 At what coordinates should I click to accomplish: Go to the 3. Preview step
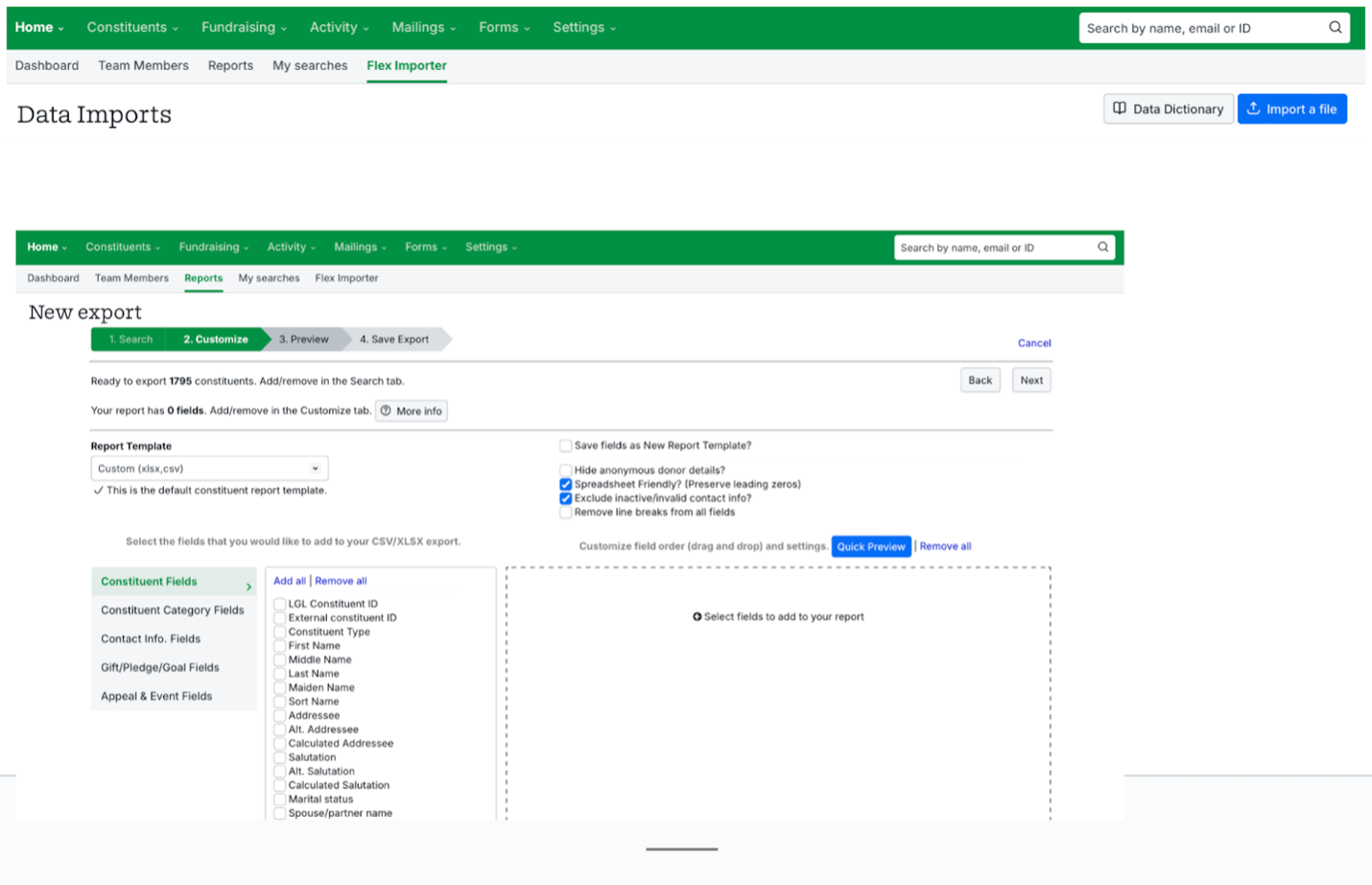pos(304,340)
